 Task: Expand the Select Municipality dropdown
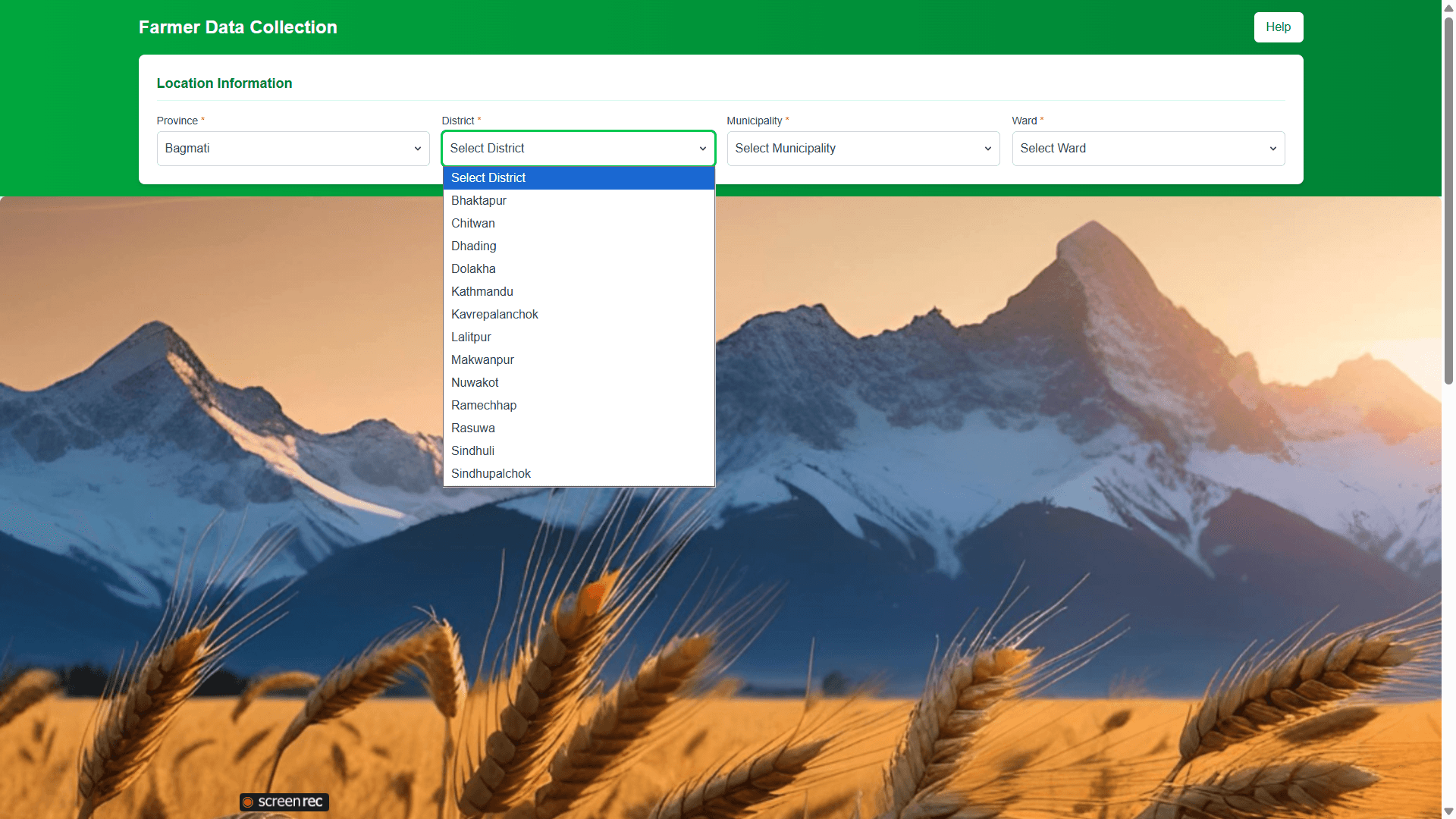(863, 149)
